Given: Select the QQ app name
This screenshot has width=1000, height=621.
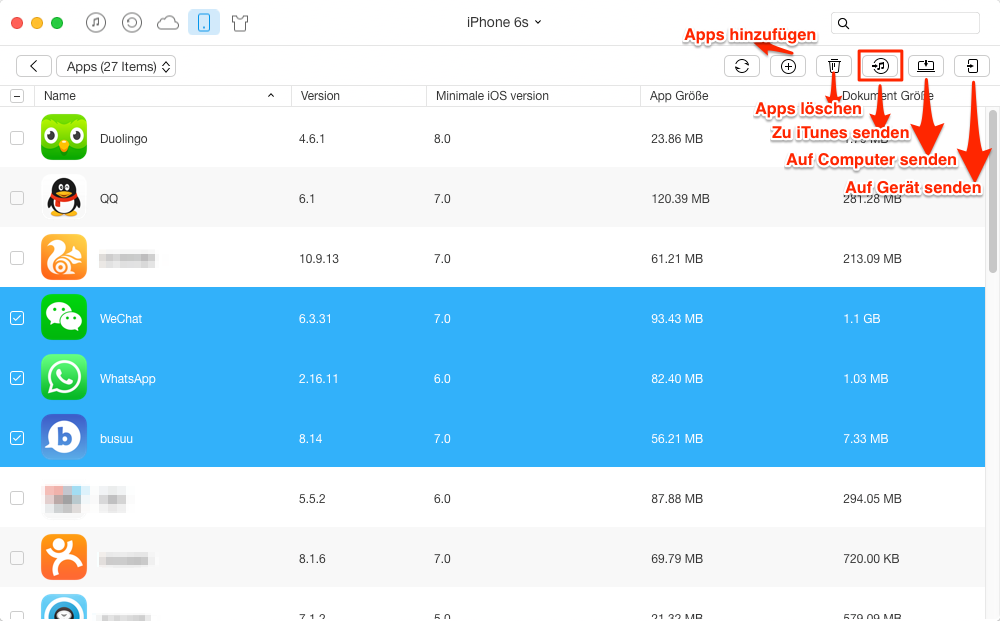Looking at the screenshot, I should click(x=109, y=198).
